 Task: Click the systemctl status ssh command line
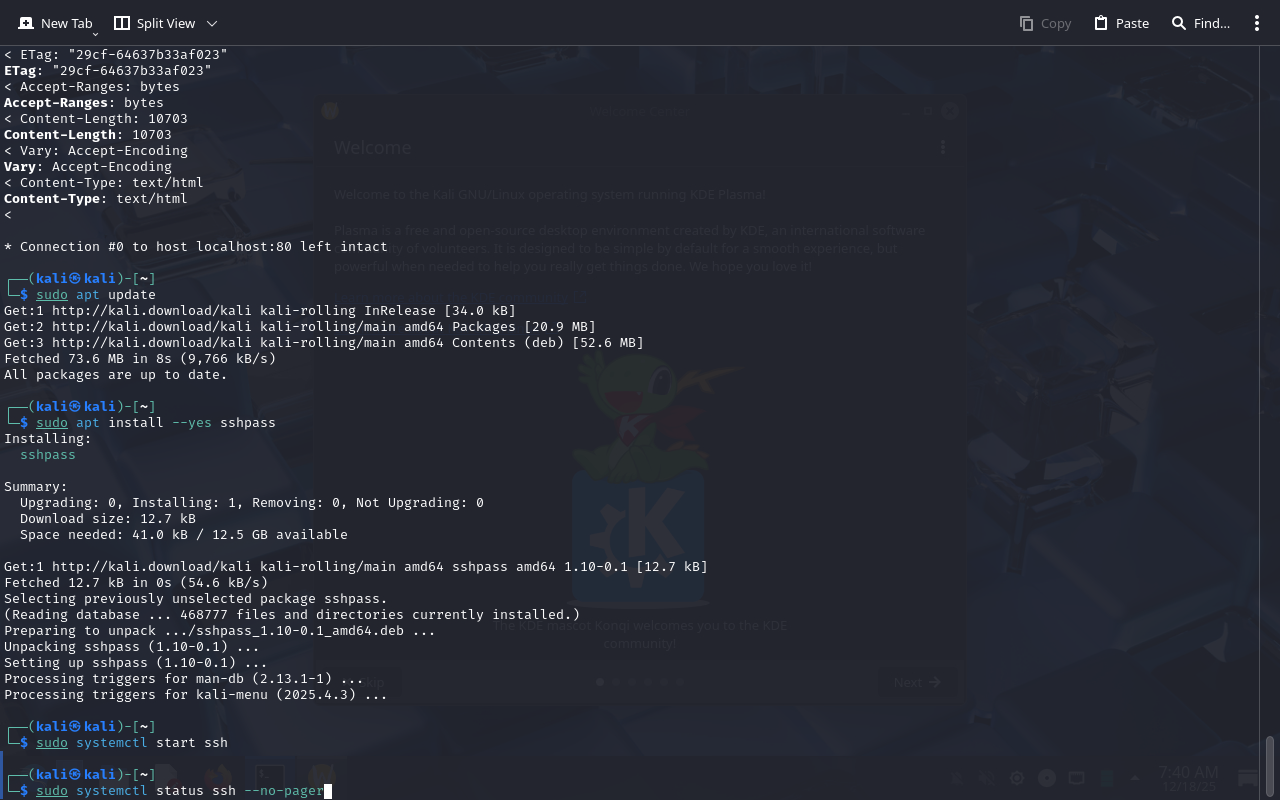[x=180, y=791]
